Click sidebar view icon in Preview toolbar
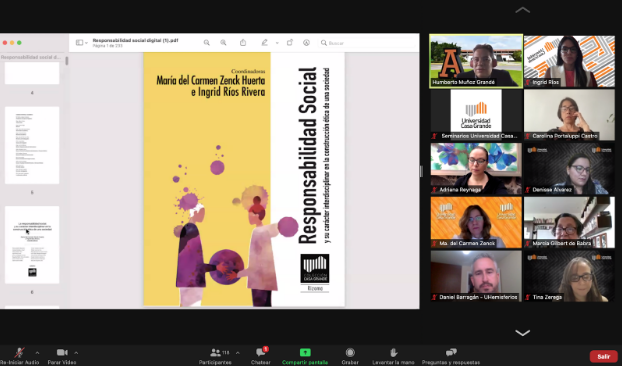The width and height of the screenshot is (622, 366). (x=79, y=43)
